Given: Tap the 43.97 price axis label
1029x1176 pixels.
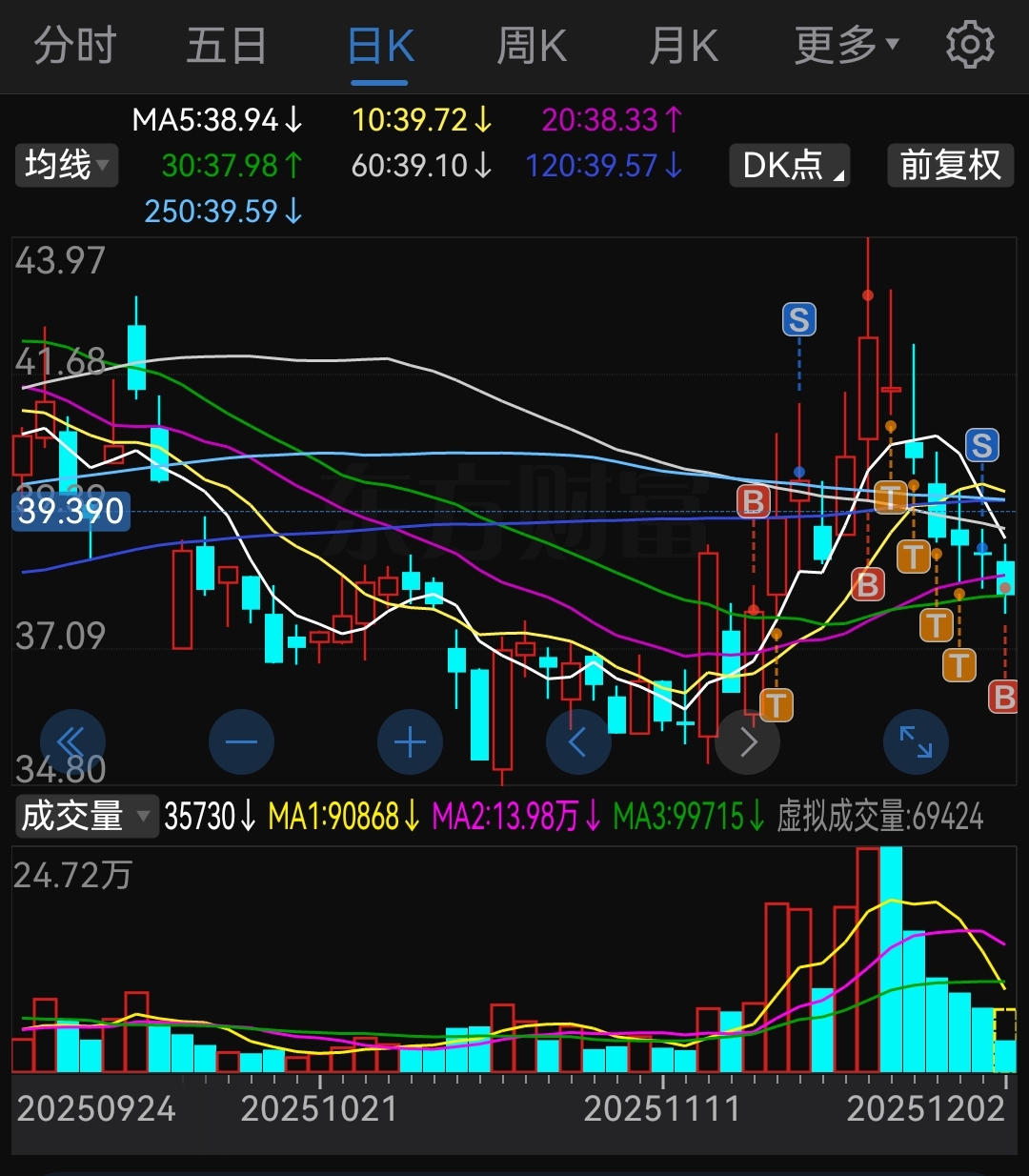Looking at the screenshot, I should click(60, 261).
